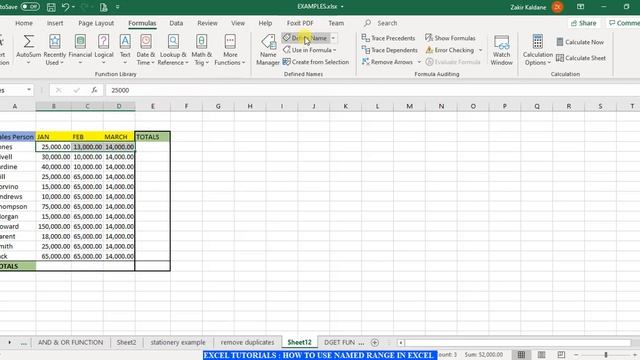640x360 pixels.
Task: Open Recently Used functions
Action: tap(55, 49)
